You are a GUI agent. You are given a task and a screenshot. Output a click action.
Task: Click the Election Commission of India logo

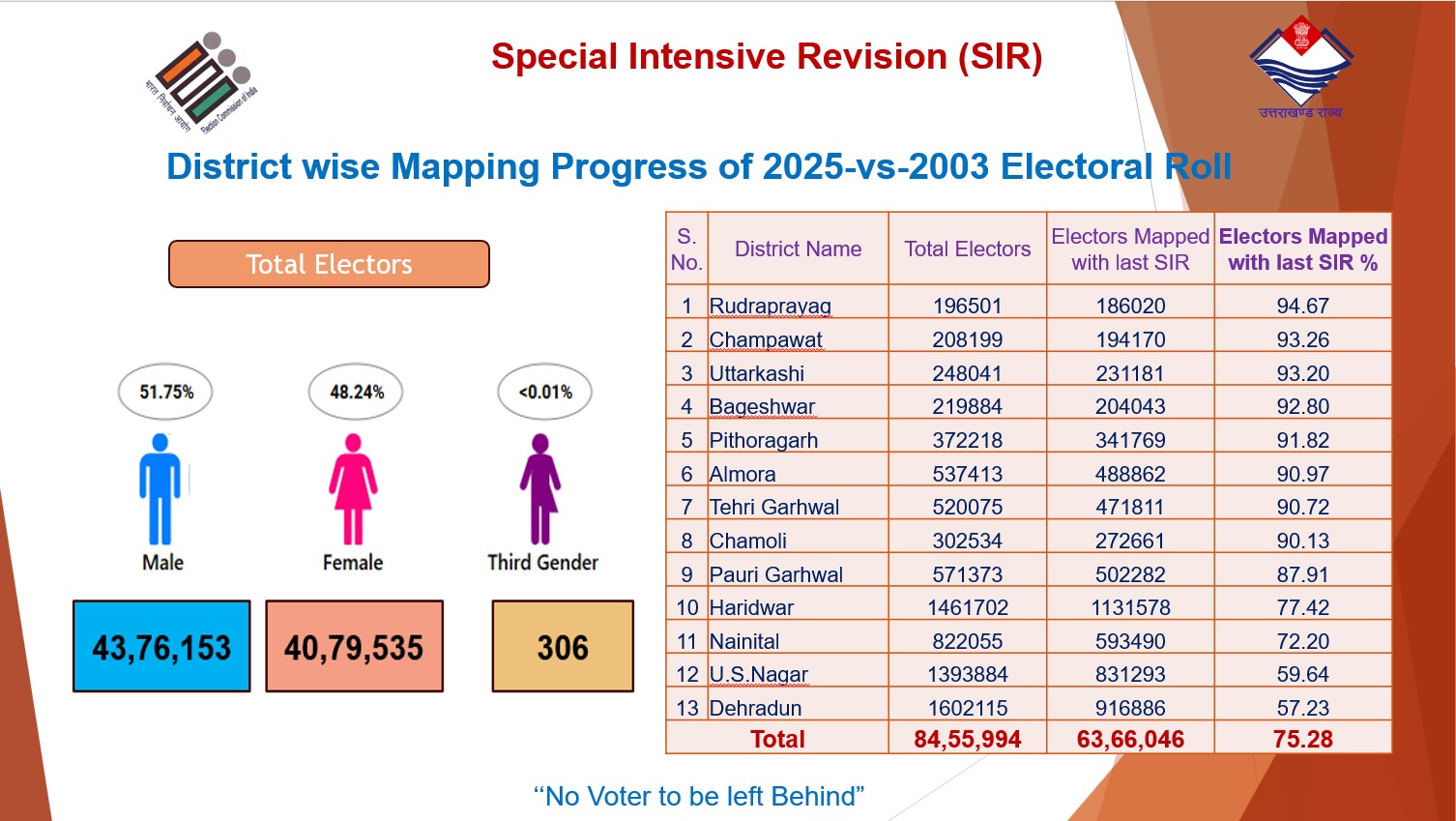coord(200,83)
